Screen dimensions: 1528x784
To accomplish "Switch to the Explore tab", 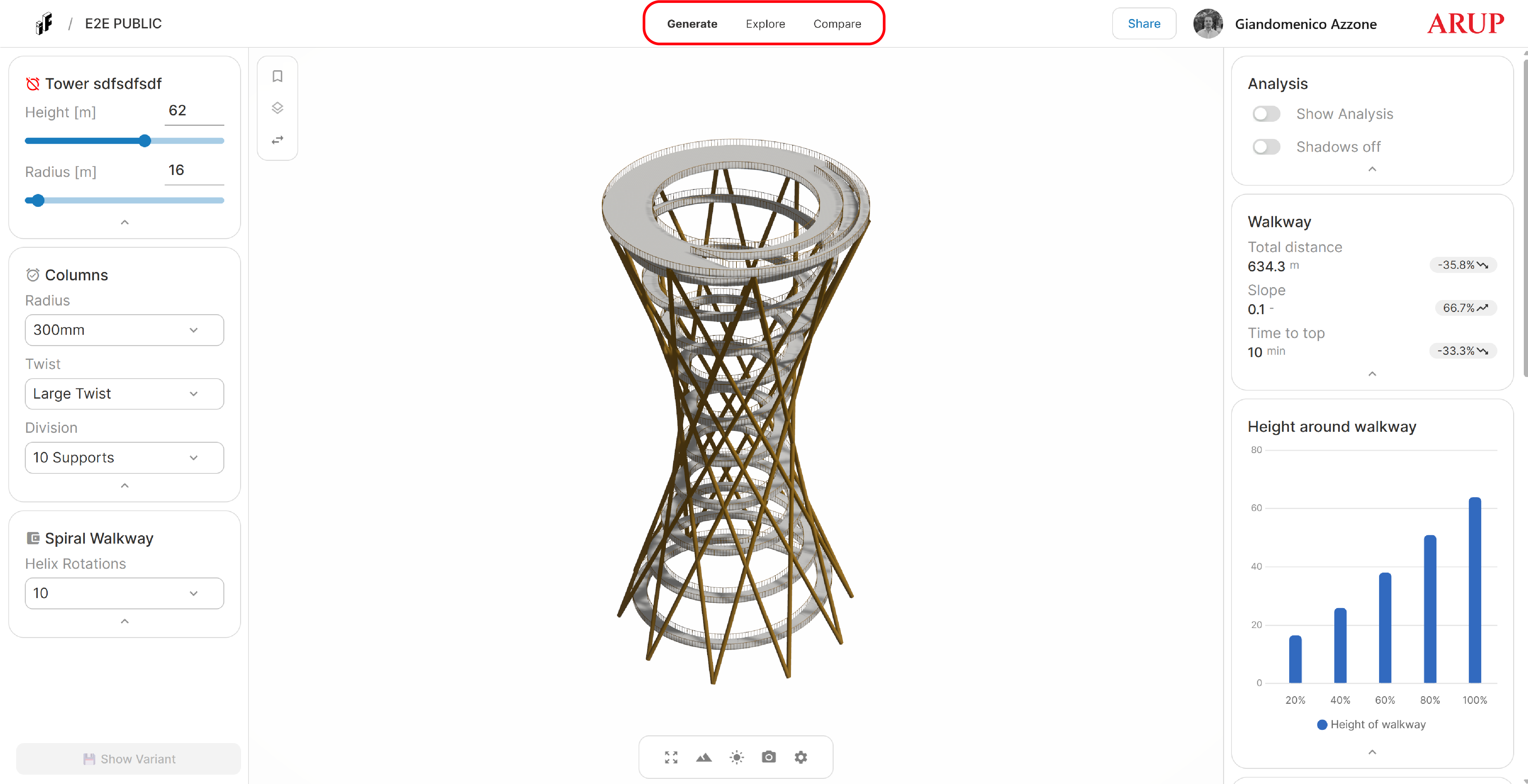I will (x=765, y=24).
